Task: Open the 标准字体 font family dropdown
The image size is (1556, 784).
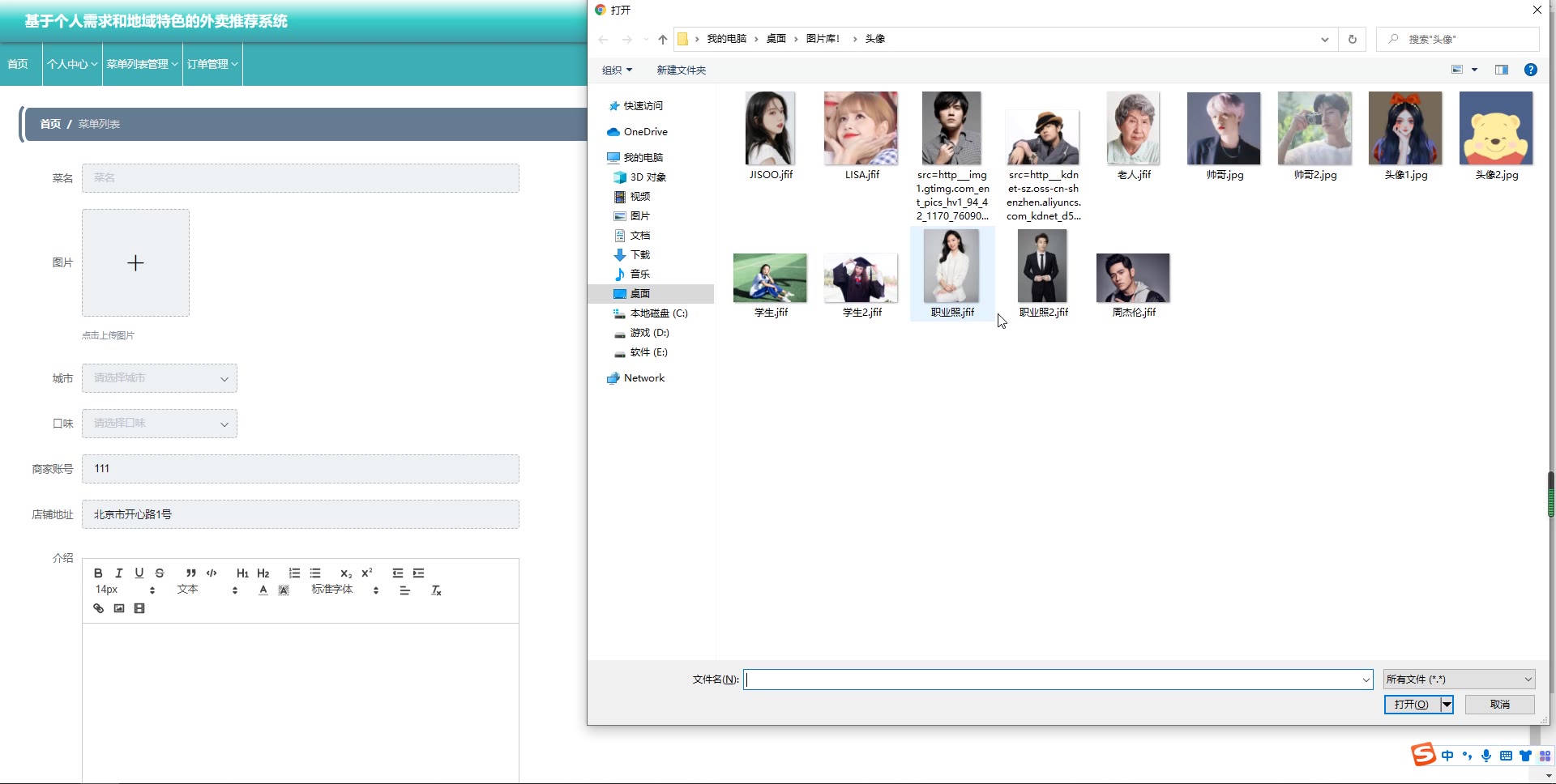Action: click(345, 590)
